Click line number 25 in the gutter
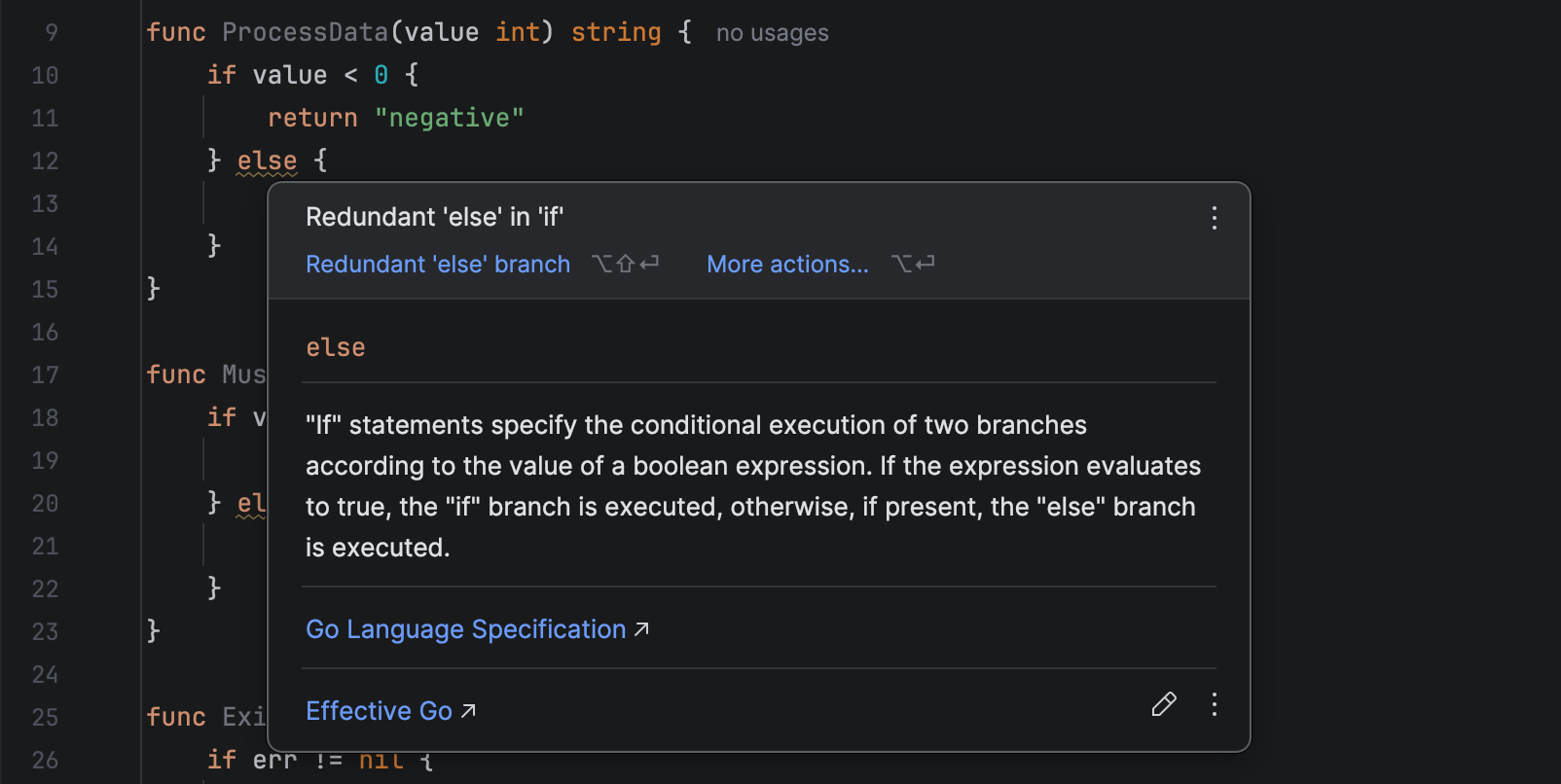Image resolution: width=1561 pixels, height=784 pixels. tap(45, 718)
